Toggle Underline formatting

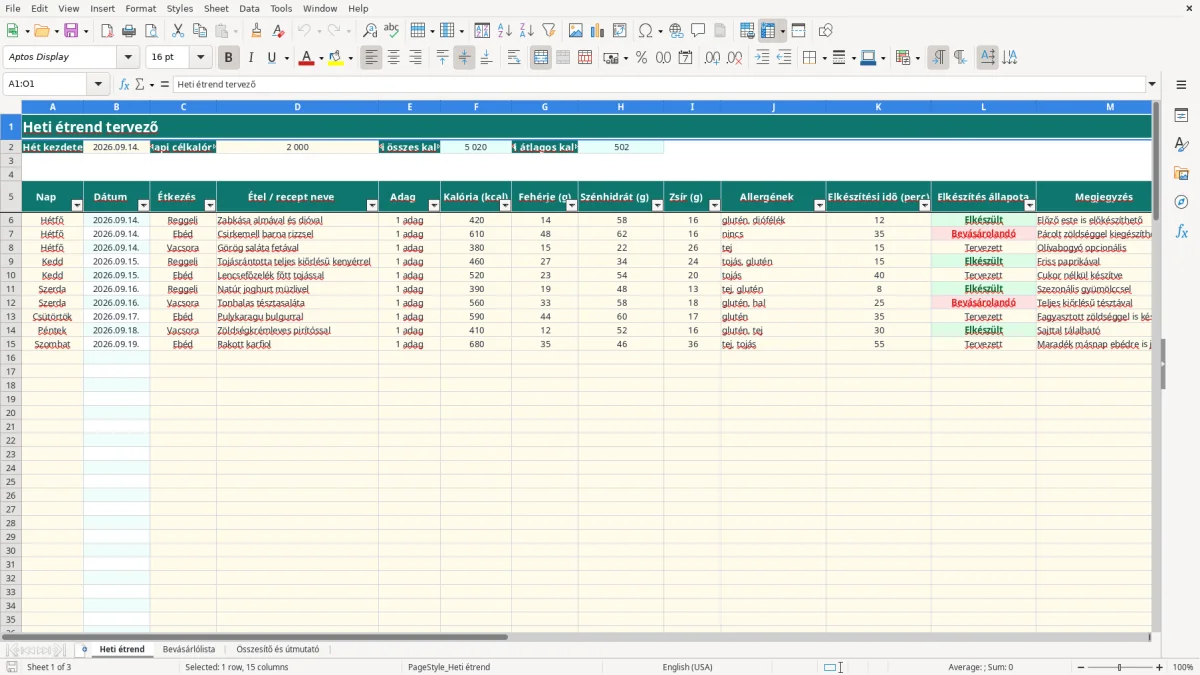(x=271, y=58)
